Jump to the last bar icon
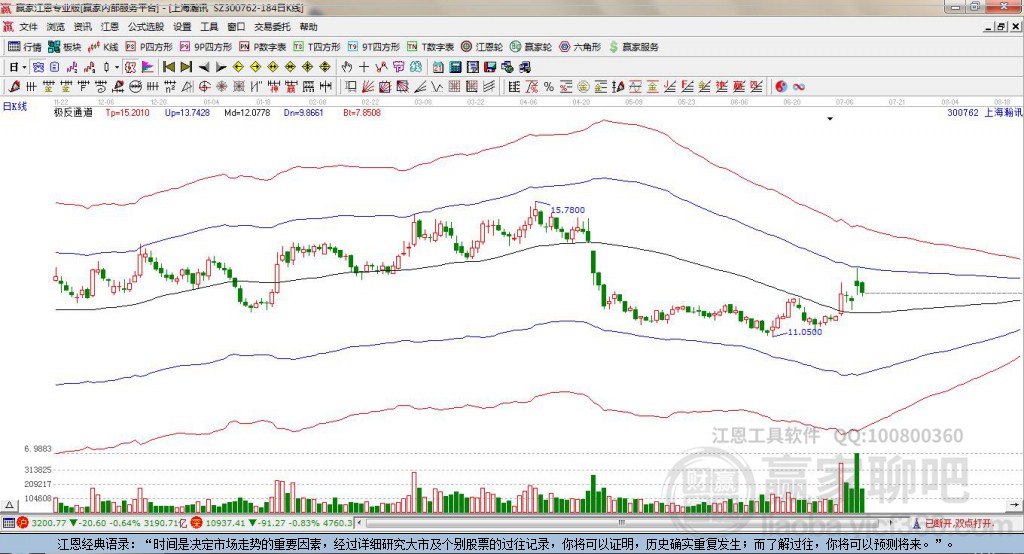The image size is (1024, 554). point(186,67)
